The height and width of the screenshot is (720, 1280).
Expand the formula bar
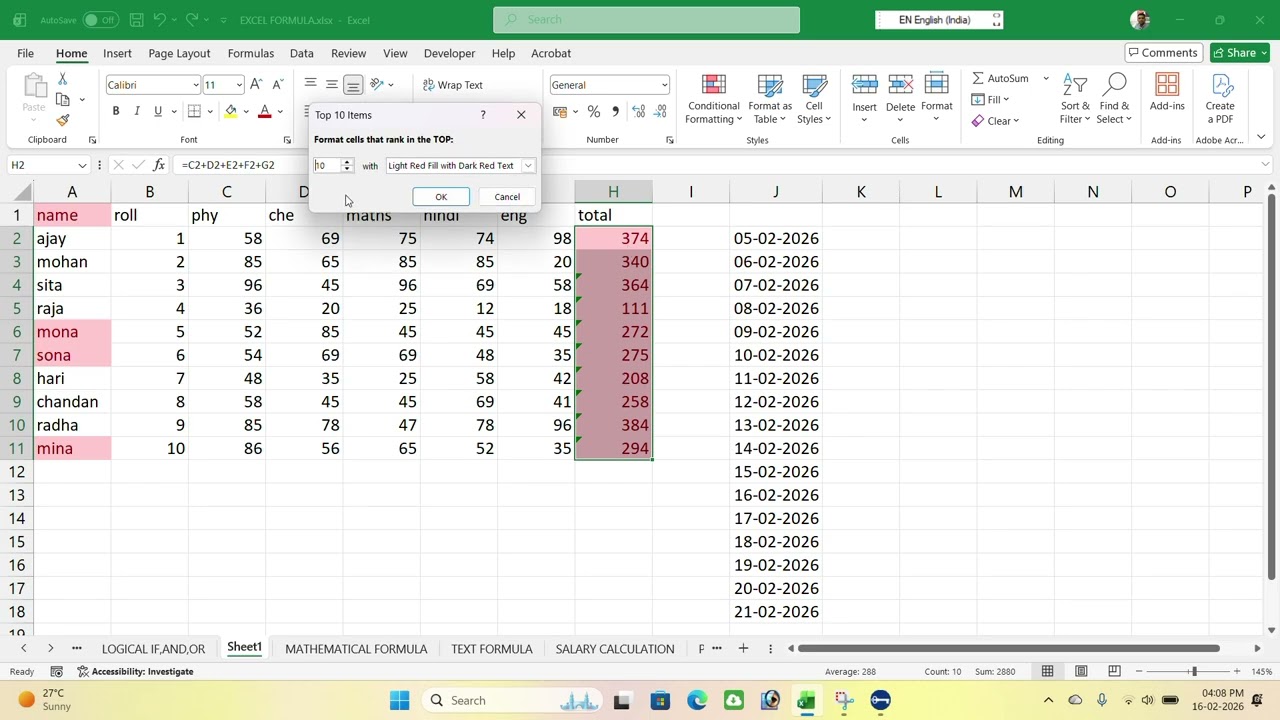[1267, 164]
